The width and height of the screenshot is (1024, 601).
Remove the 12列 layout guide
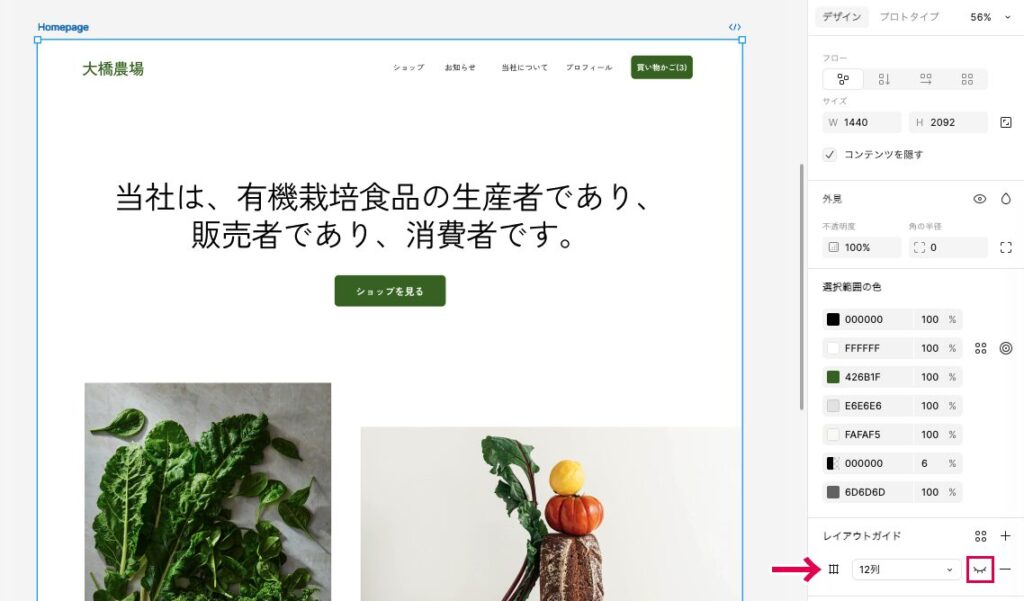(1006, 570)
